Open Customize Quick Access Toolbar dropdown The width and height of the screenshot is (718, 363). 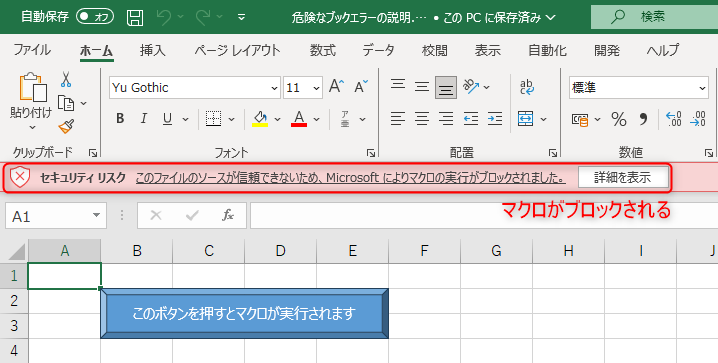point(241,17)
